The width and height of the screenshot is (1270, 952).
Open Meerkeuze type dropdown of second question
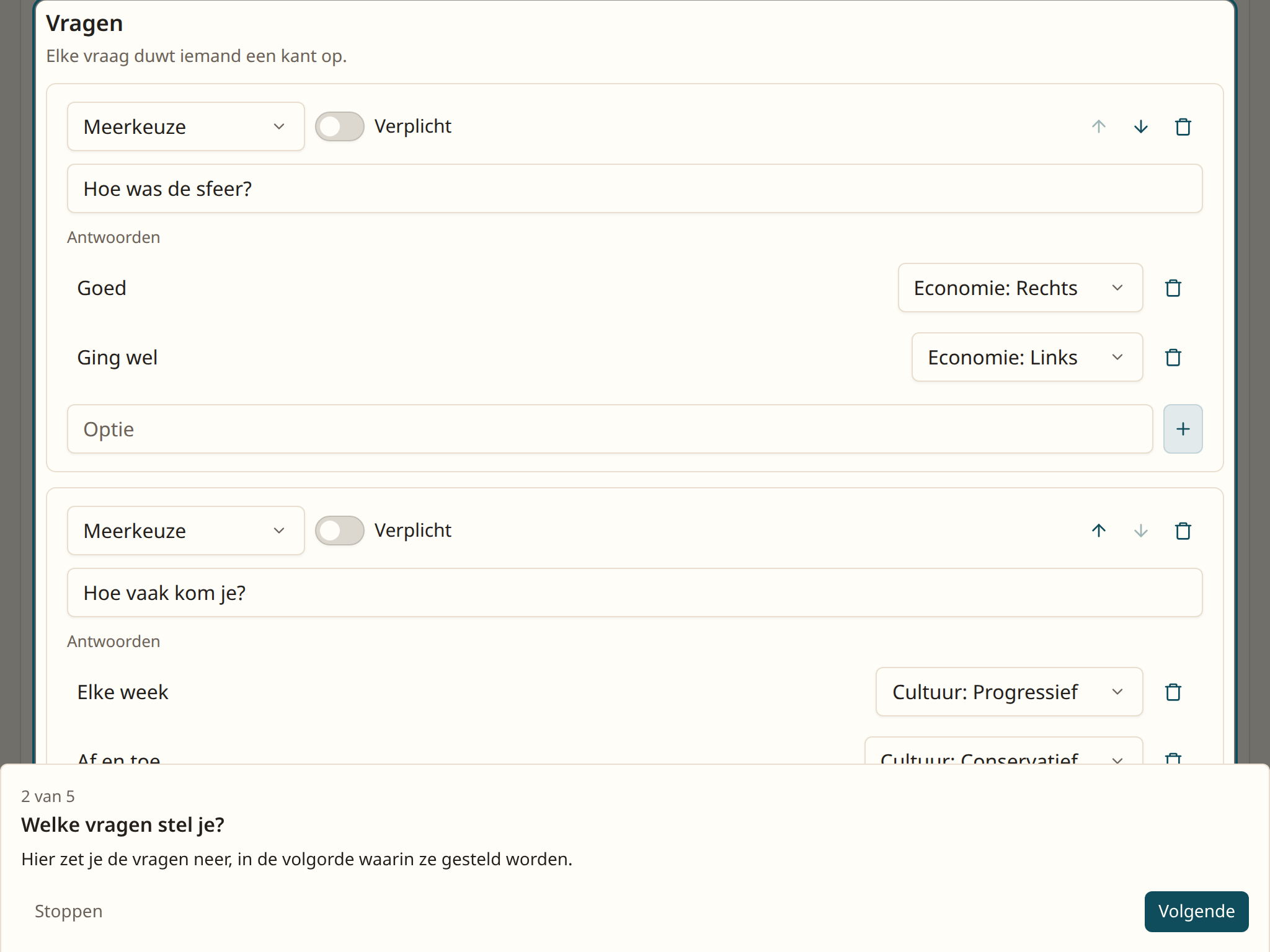click(185, 531)
